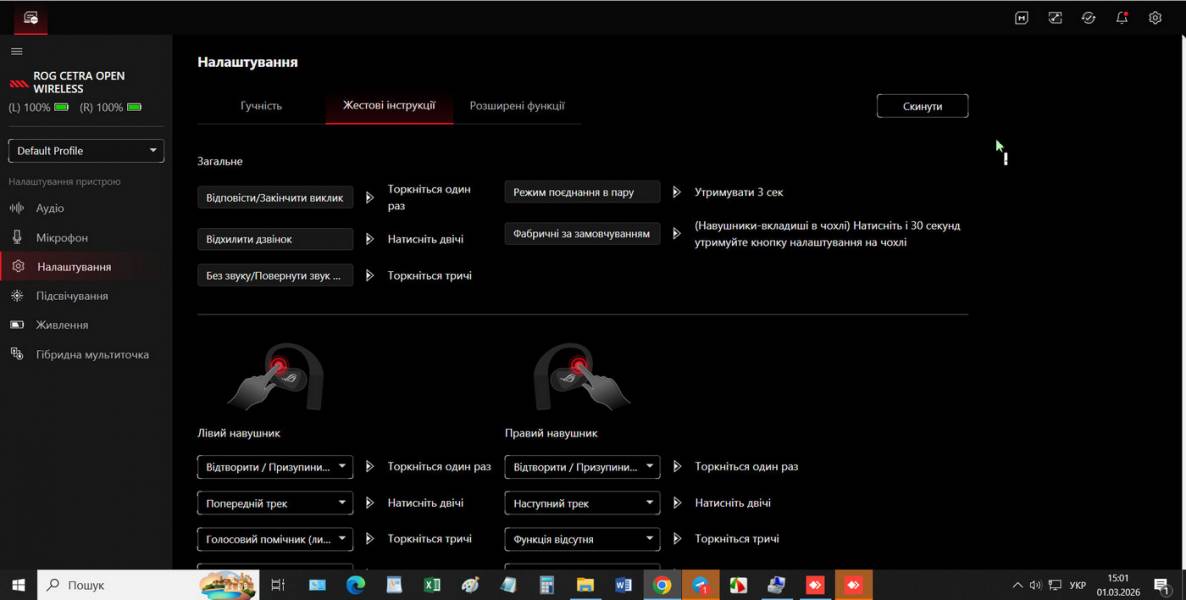Open notifications via the bell icon
The width and height of the screenshot is (1186, 600).
pyautogui.click(x=1121, y=17)
